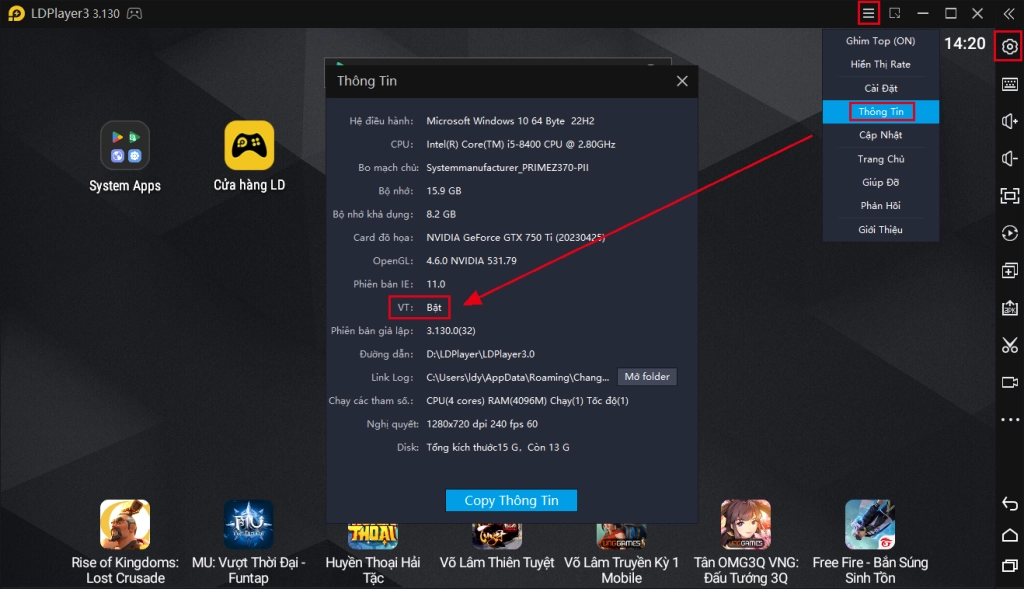Click the resize window icon in title bar
The height and width of the screenshot is (589, 1024).
(895, 13)
